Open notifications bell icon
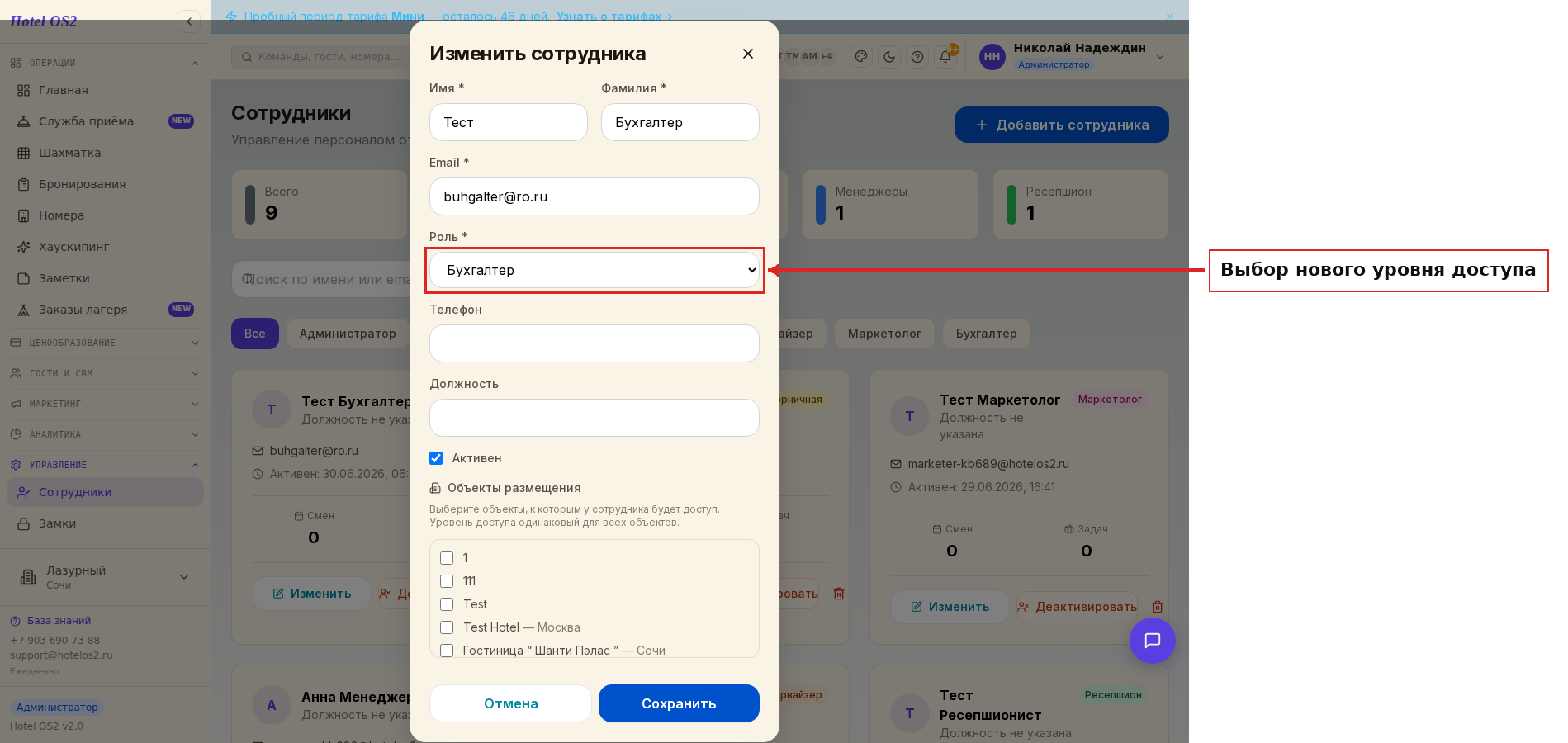The image size is (1568, 743). (945, 57)
